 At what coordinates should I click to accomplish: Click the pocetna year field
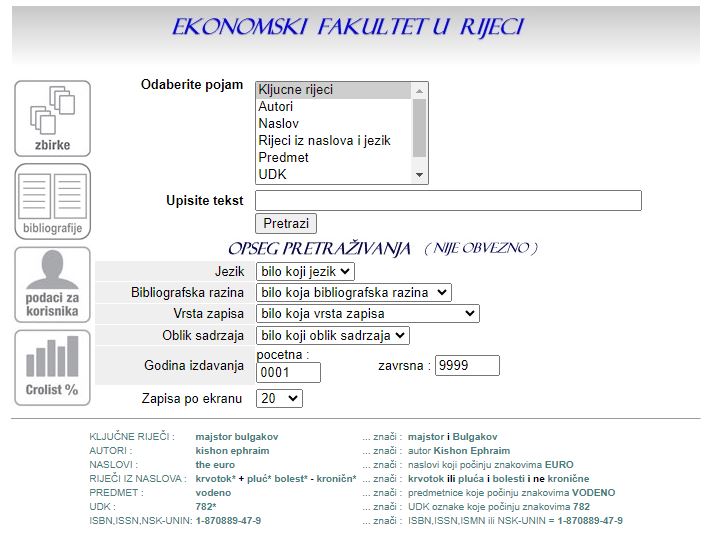288,373
